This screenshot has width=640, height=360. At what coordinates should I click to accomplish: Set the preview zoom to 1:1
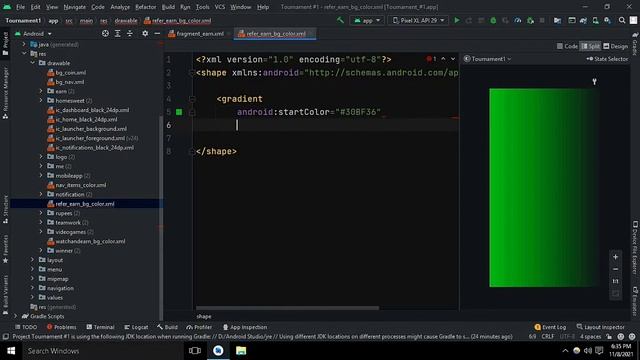[616, 281]
